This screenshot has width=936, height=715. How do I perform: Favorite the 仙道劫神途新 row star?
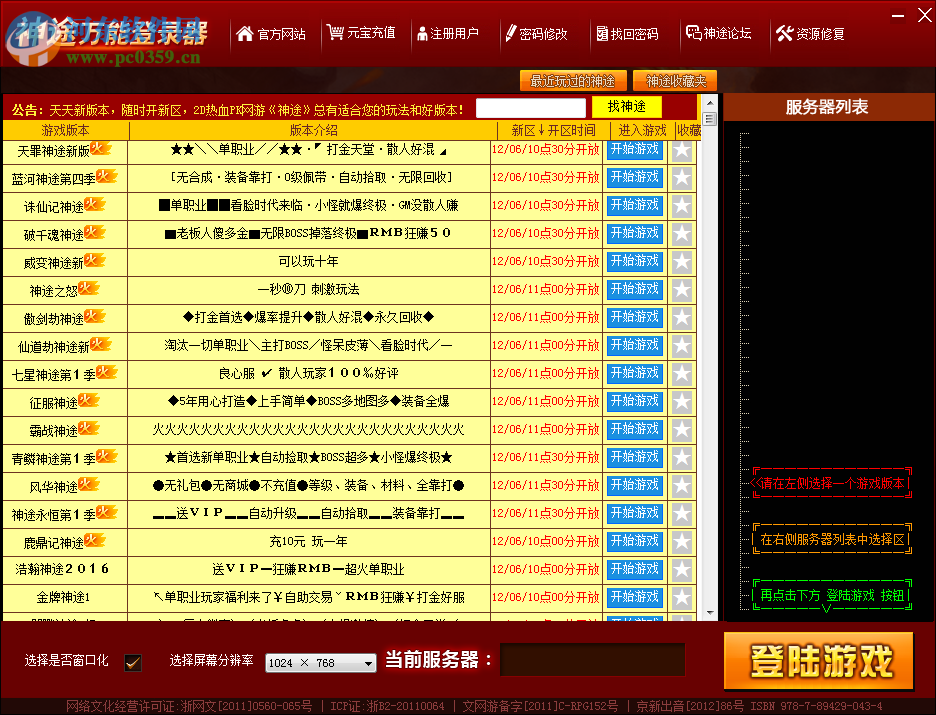[682, 347]
